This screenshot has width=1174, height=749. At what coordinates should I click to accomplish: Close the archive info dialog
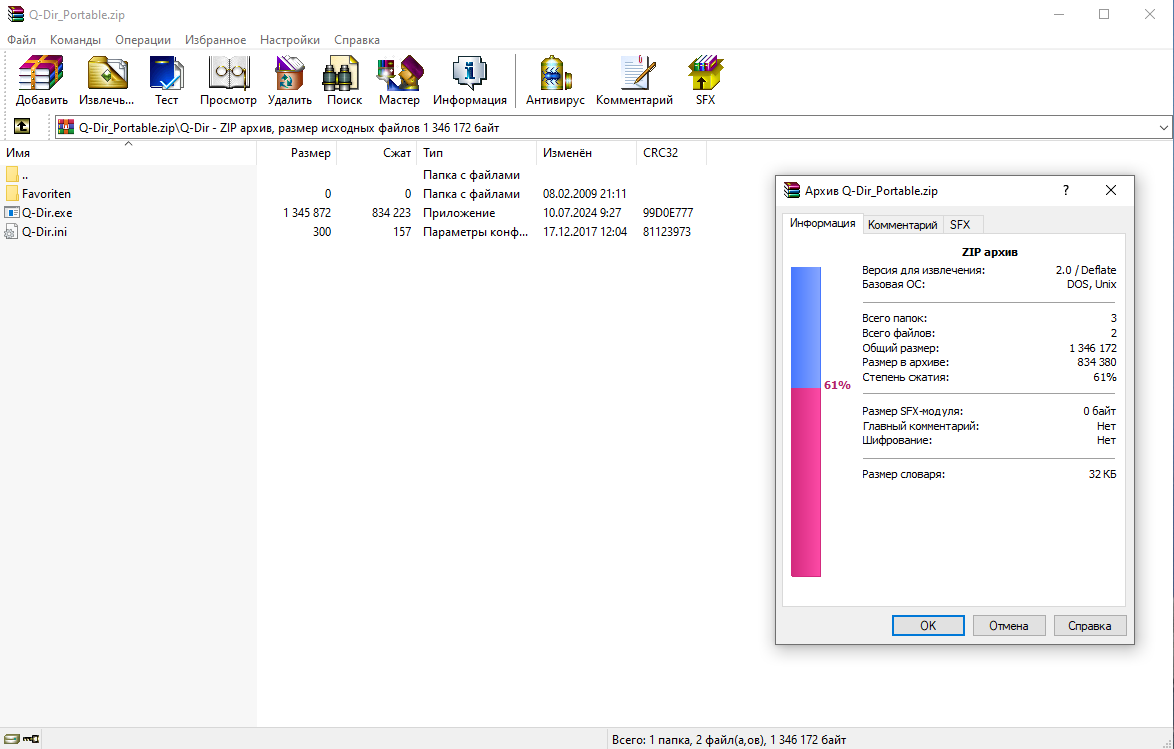point(1111,190)
